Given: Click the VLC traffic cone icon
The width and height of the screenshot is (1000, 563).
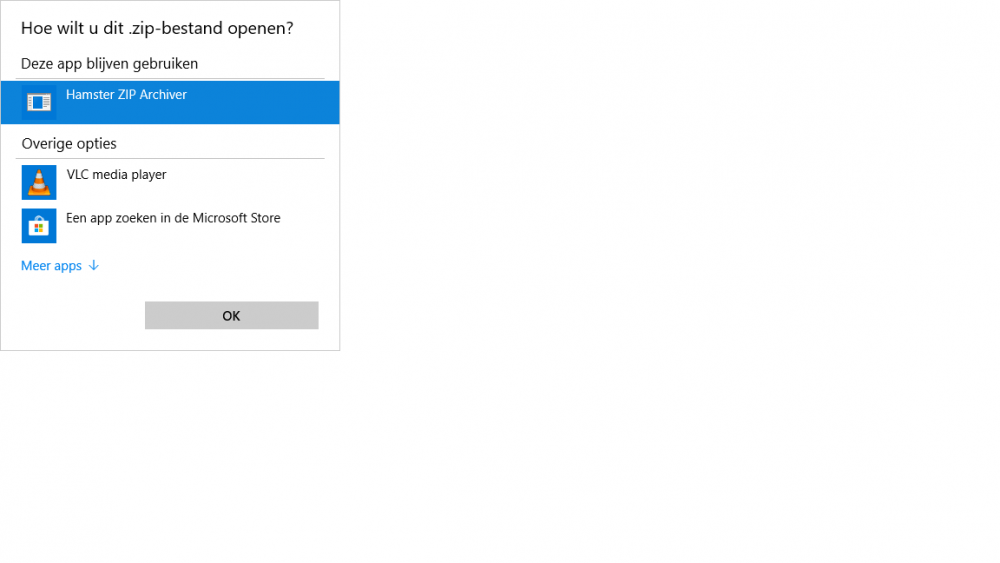Looking at the screenshot, I should click(x=39, y=183).
